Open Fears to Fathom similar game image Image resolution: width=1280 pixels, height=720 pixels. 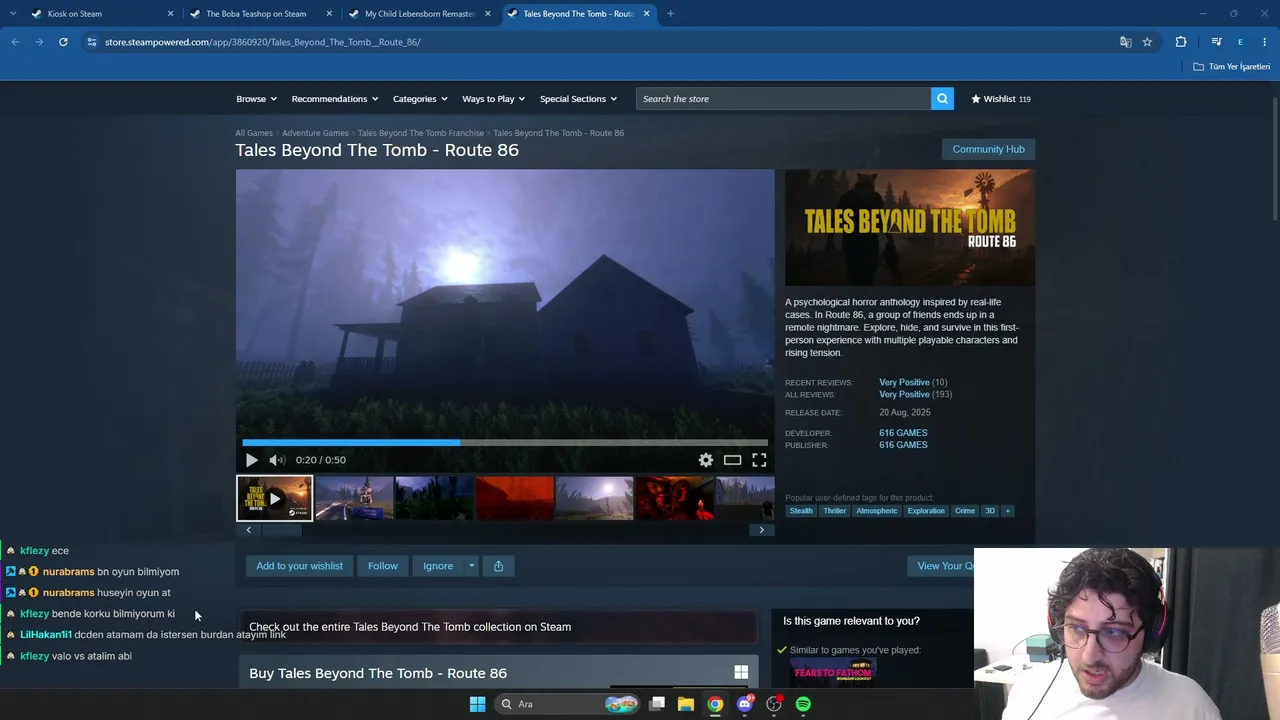[x=833, y=673]
